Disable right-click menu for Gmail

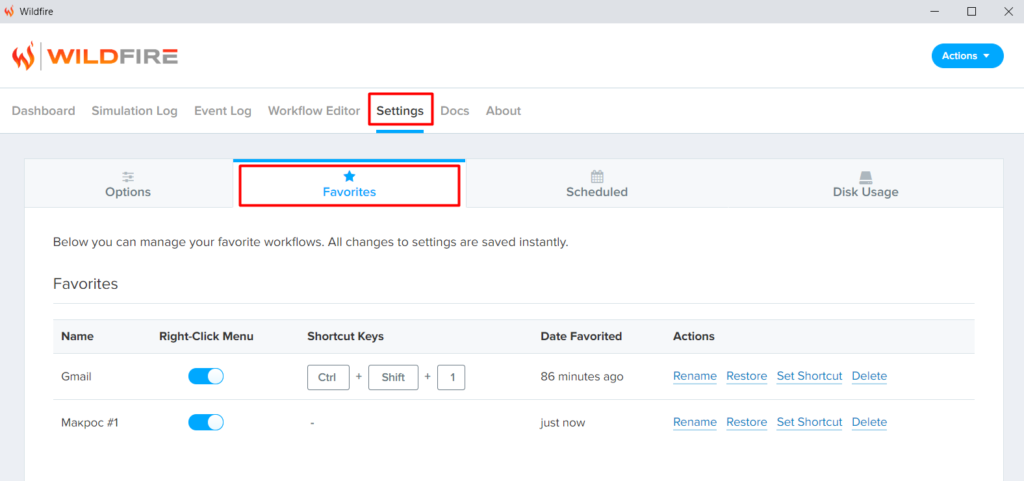[x=206, y=376]
